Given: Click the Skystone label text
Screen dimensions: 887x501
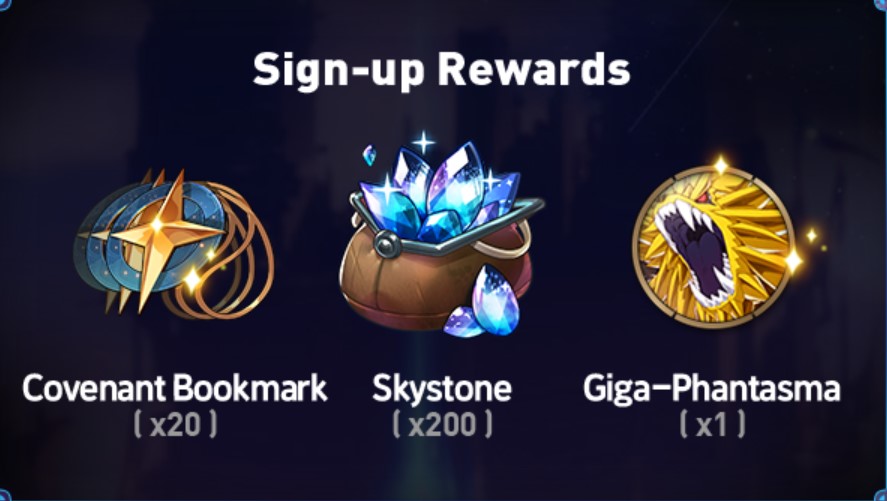Looking at the screenshot, I should (441, 389).
